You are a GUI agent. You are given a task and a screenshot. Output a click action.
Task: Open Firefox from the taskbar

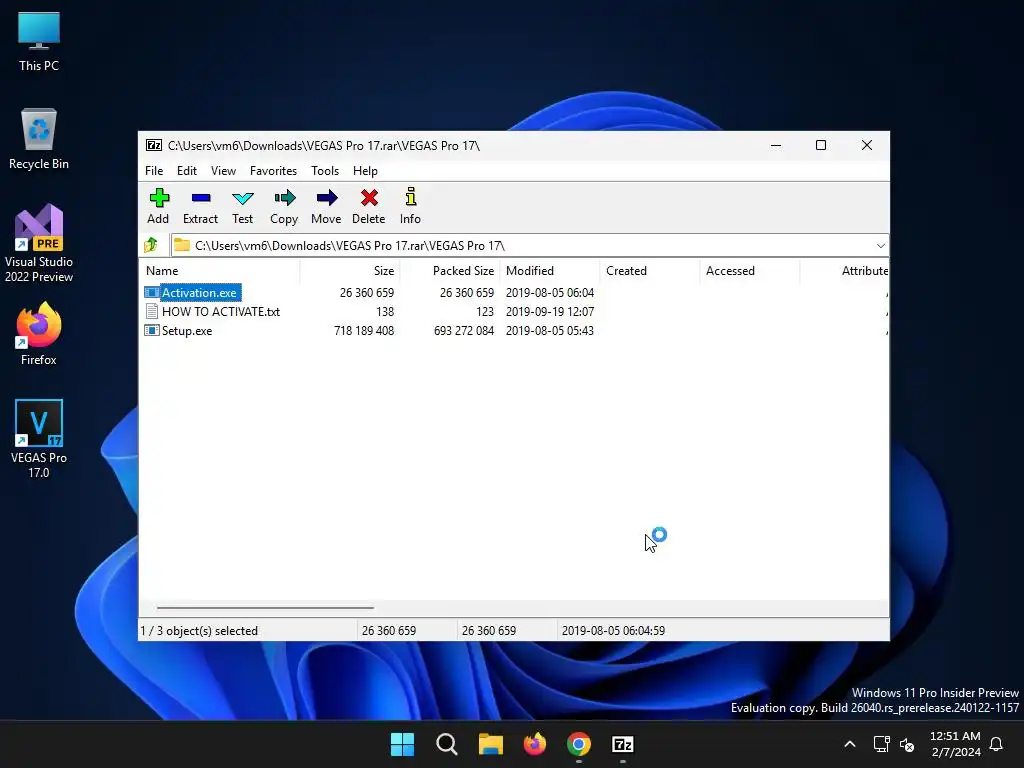click(535, 744)
